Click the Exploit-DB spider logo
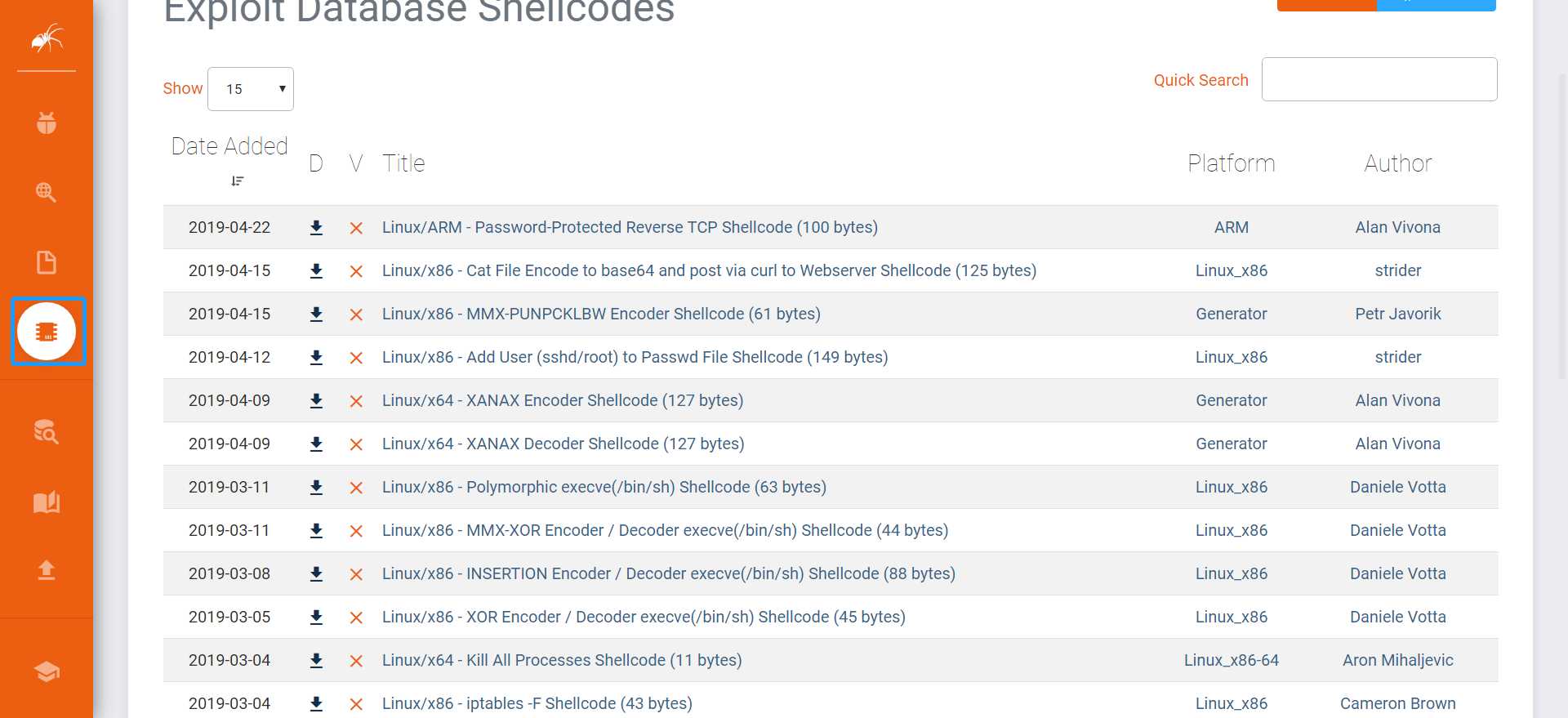The width and height of the screenshot is (1568, 718). [x=47, y=38]
